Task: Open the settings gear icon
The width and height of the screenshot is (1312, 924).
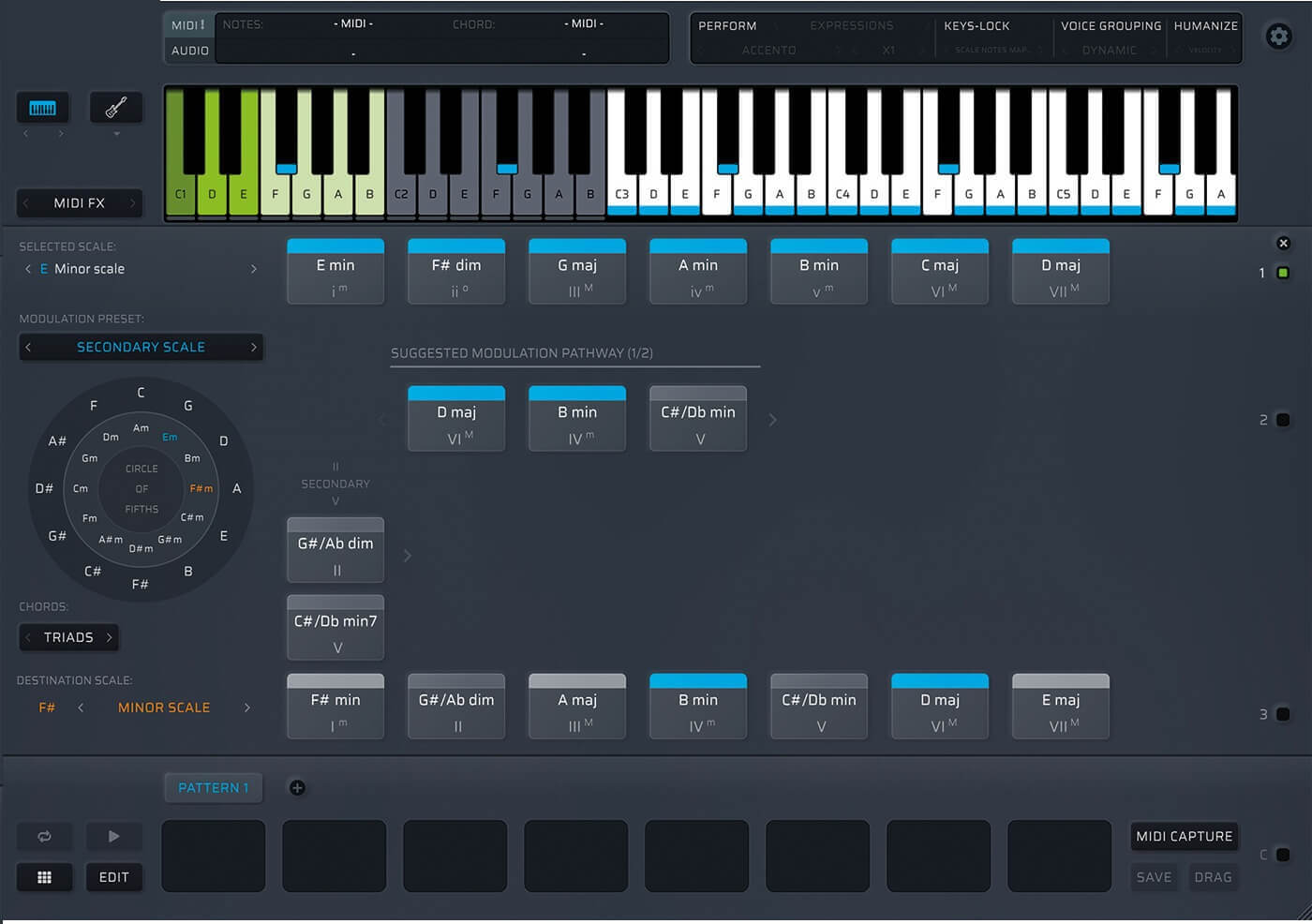Action: tap(1279, 37)
